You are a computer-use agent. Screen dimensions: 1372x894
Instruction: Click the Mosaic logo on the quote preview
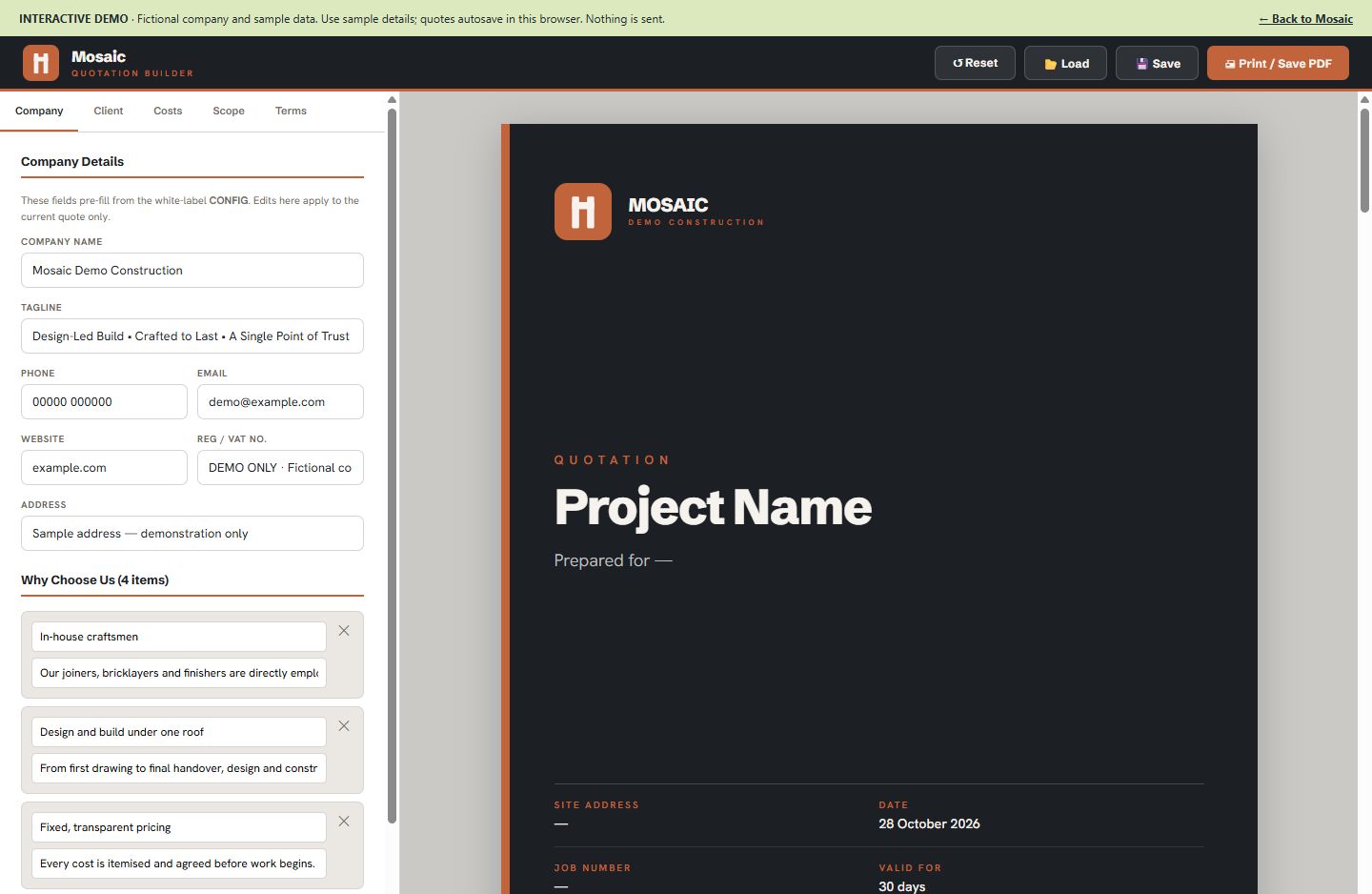583,212
